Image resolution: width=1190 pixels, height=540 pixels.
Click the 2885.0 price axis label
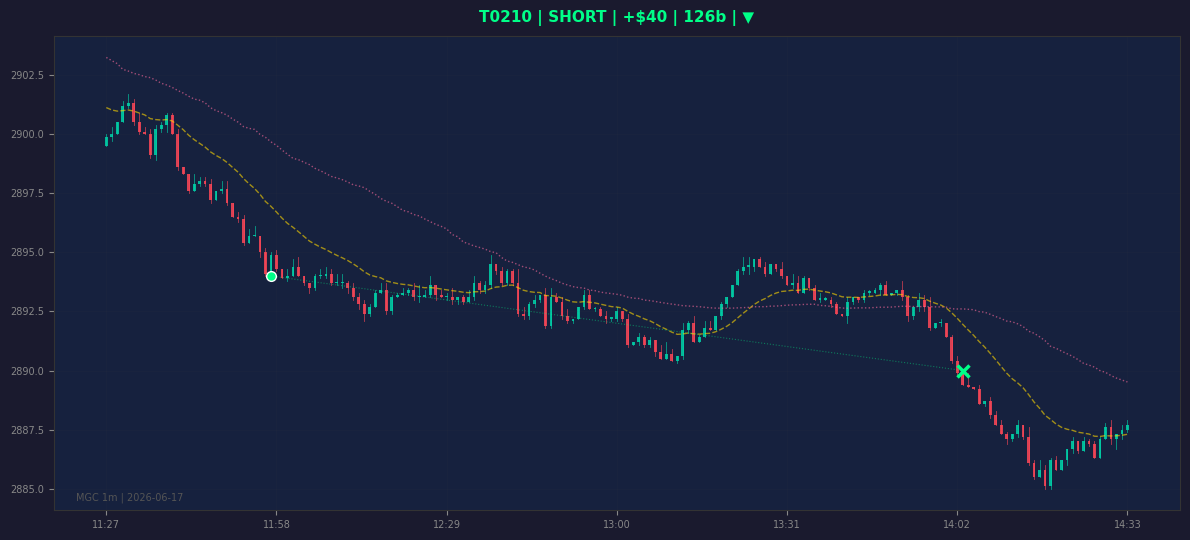pos(27,489)
